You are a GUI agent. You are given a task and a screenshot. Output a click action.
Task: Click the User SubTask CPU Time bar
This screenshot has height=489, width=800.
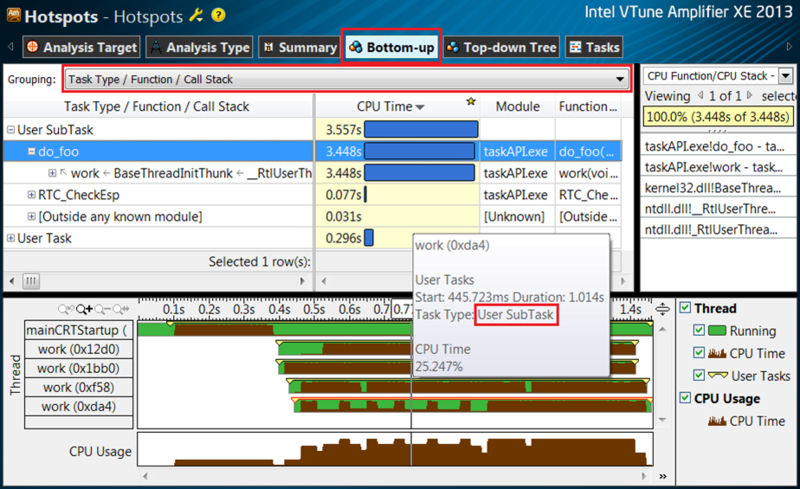point(421,130)
